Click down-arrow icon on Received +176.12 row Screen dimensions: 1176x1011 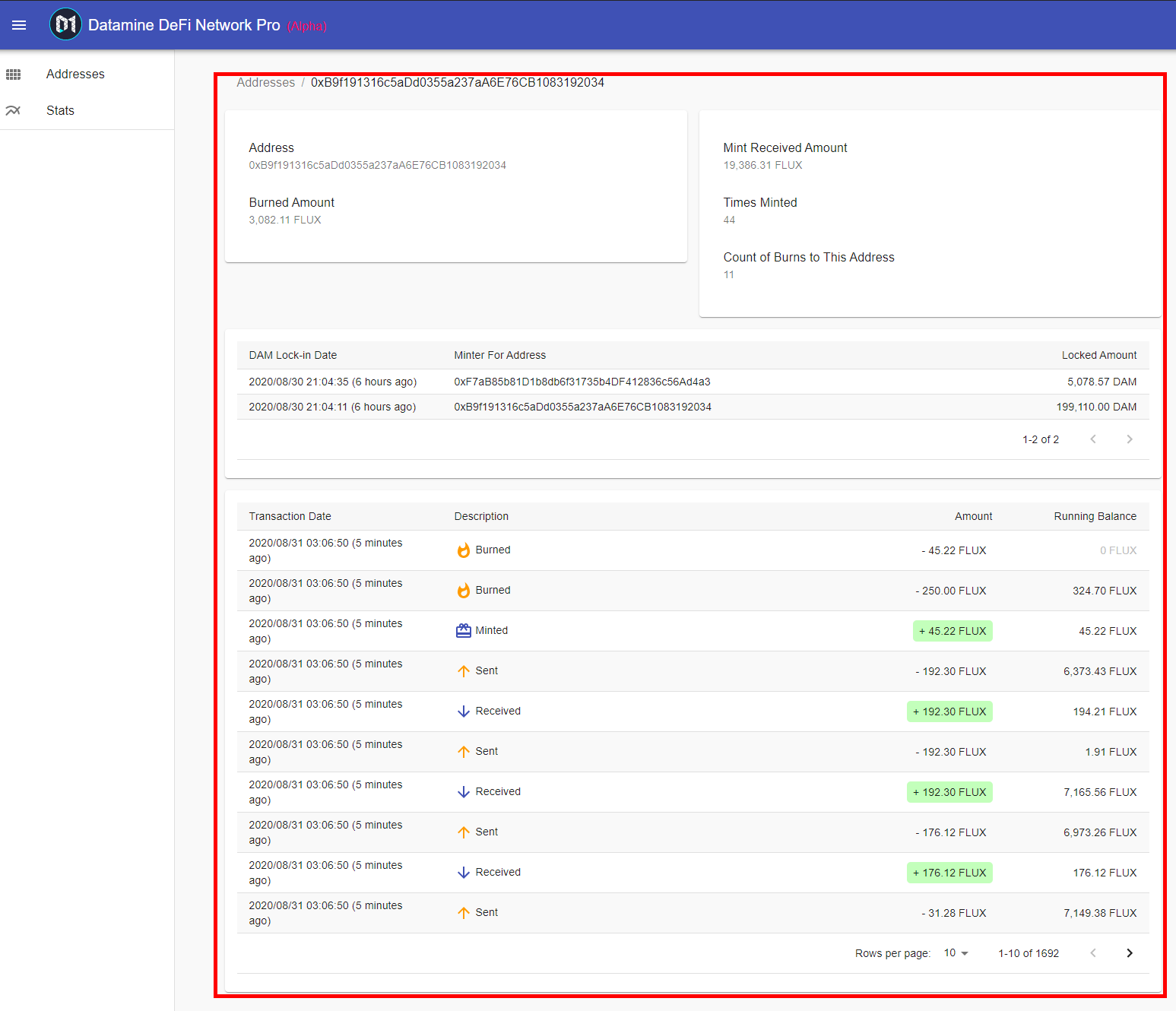click(463, 873)
